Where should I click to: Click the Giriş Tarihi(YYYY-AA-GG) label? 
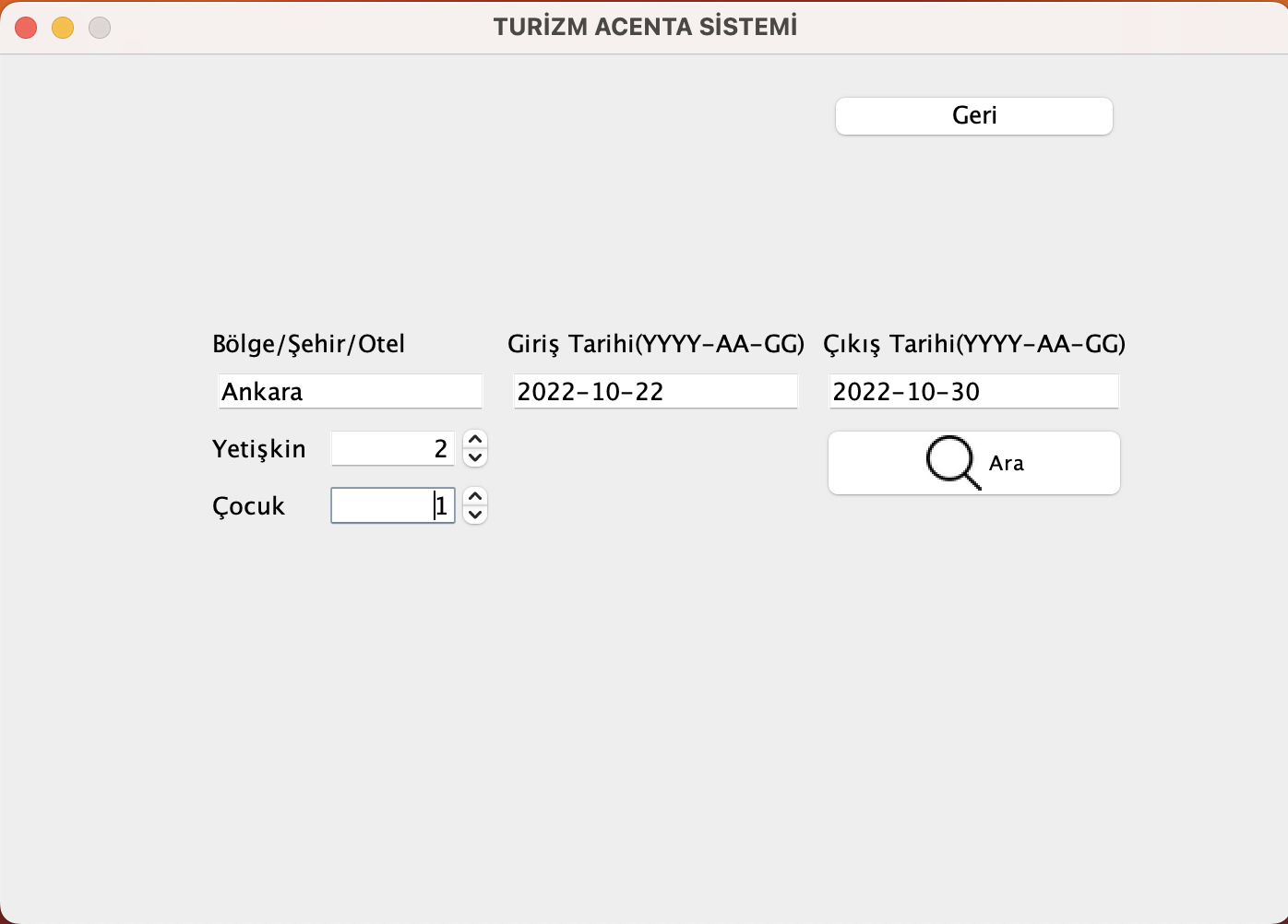point(655,344)
